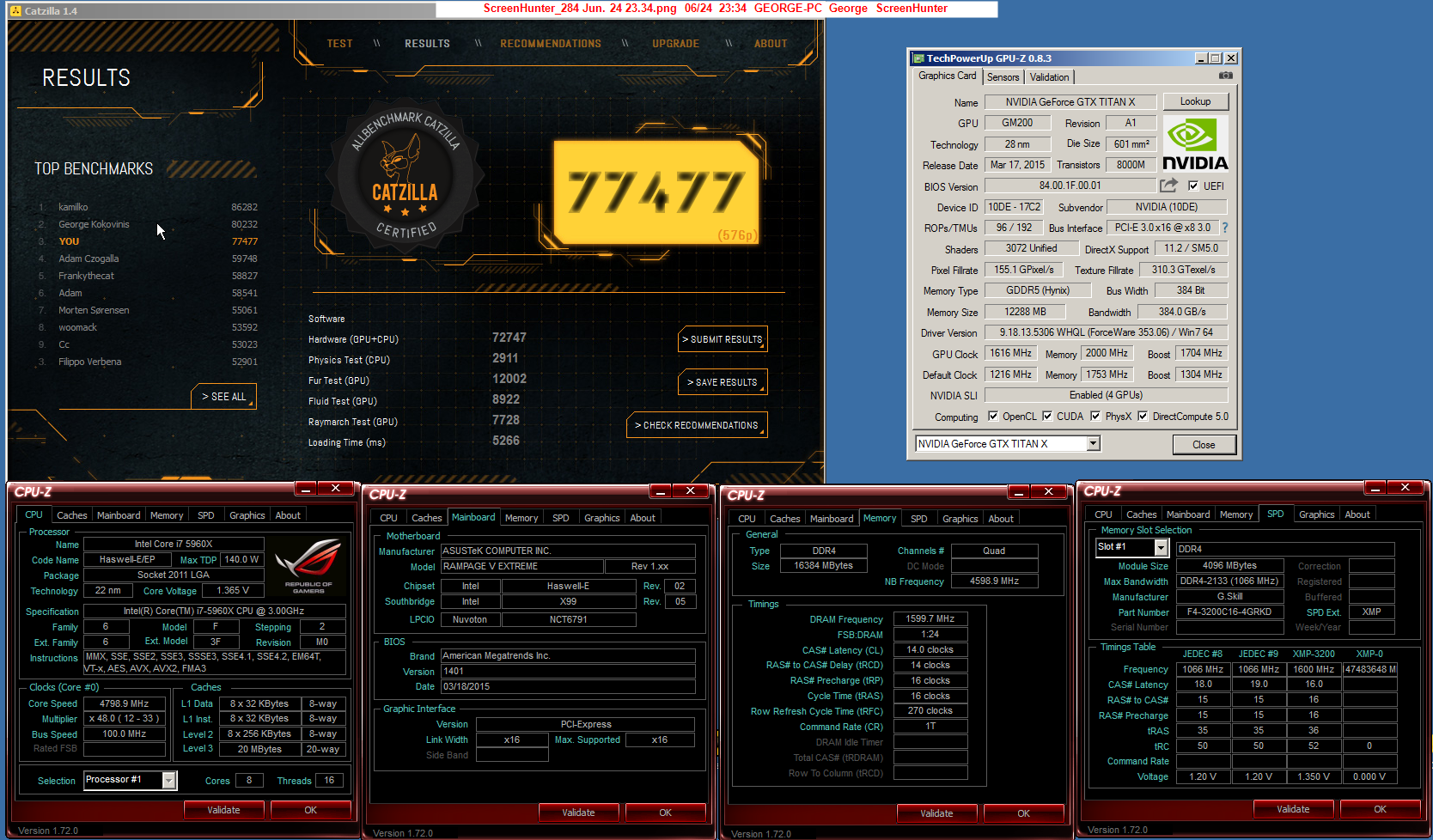1433x840 pixels.
Task: Click the Catzilla 1.4 title bar icon
Action: 15,11
